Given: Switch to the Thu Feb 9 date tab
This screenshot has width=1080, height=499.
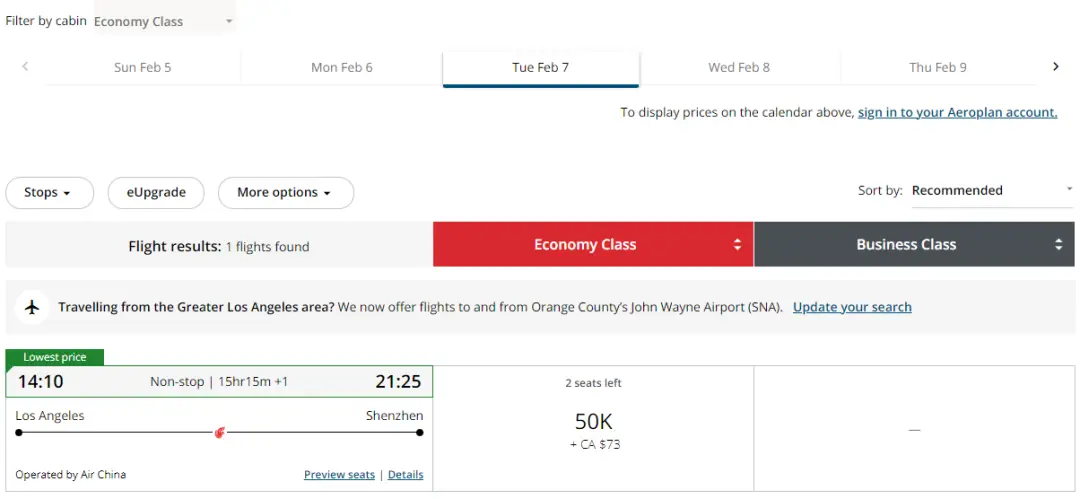Looking at the screenshot, I should (937, 68).
